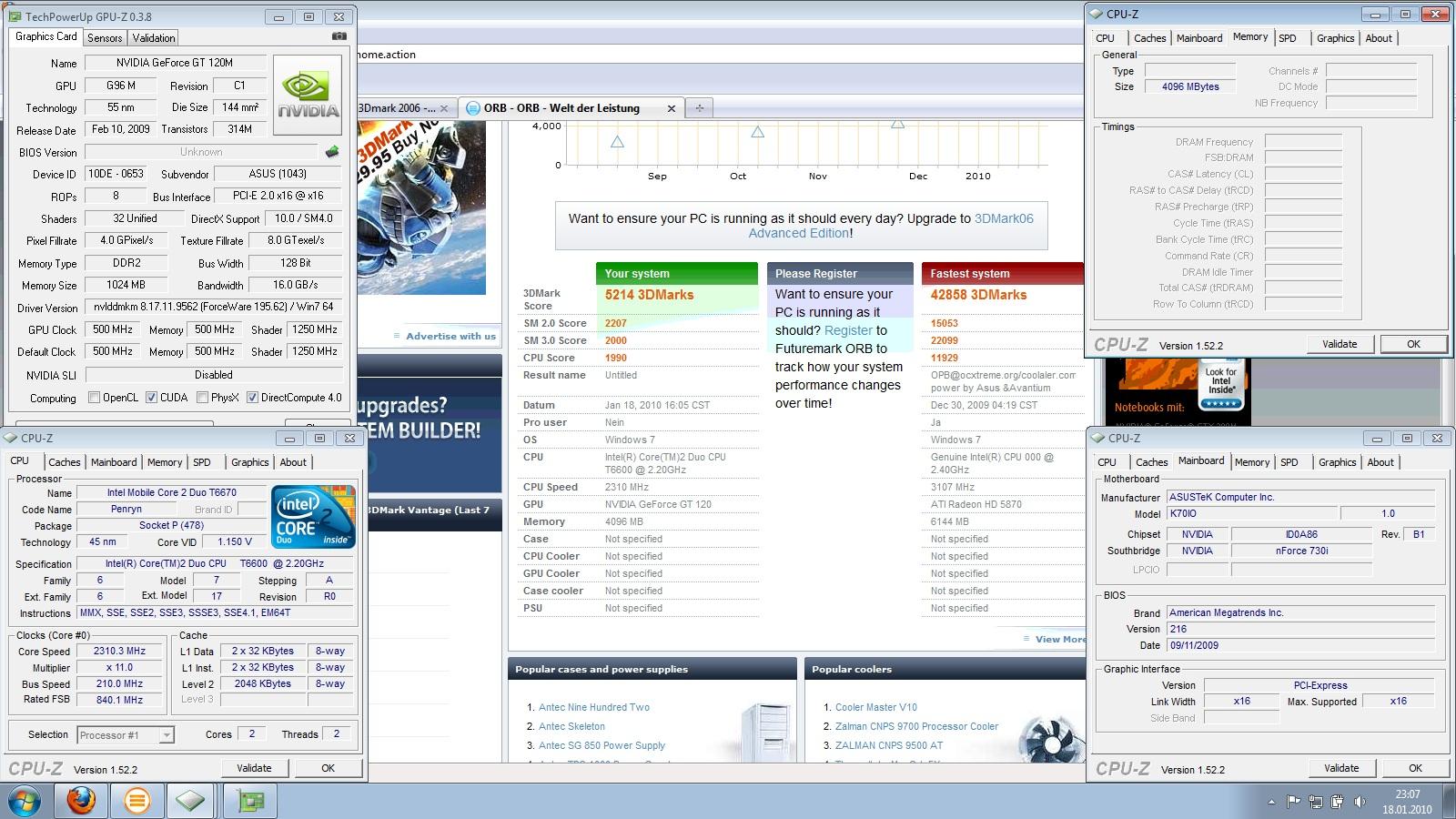1456x819 pixels.
Task: Click the fan image under Popular coolers
Action: point(1050,736)
